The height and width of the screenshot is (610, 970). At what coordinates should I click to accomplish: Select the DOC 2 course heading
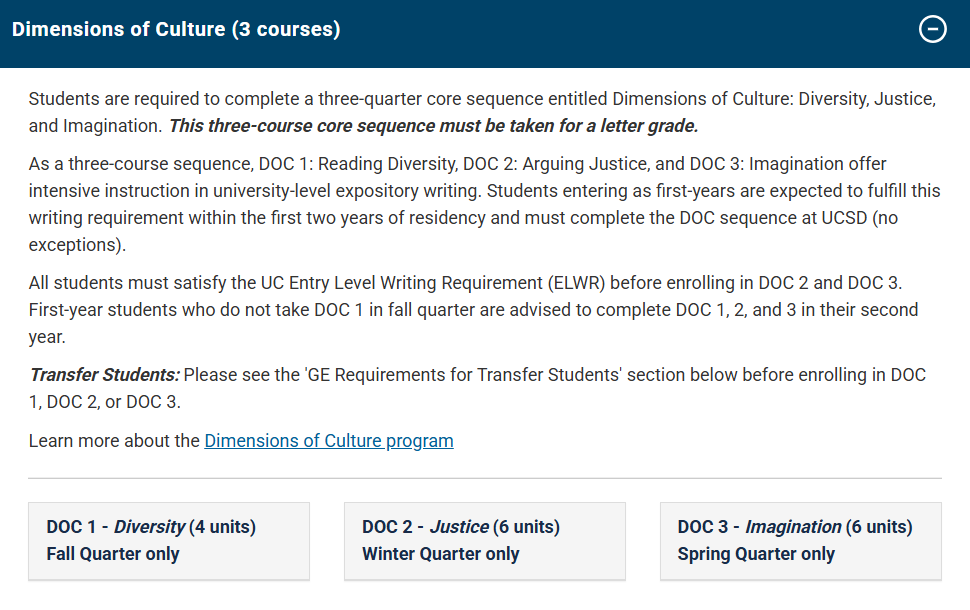click(x=461, y=527)
